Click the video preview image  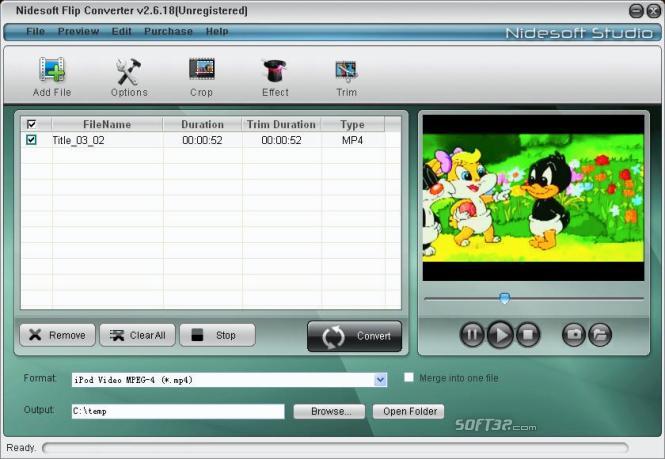(x=534, y=198)
